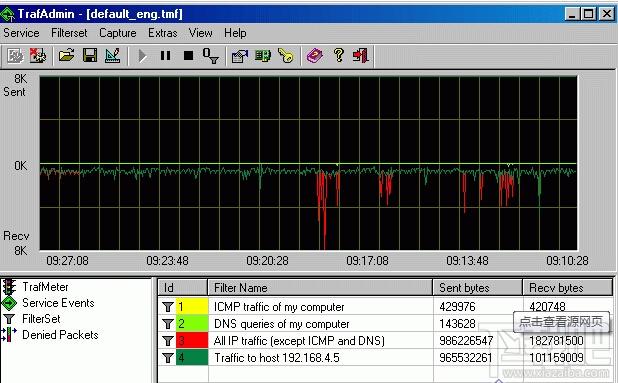Click the TrafMeter traffic light icon
This screenshot has width=618, height=383.
(9, 287)
